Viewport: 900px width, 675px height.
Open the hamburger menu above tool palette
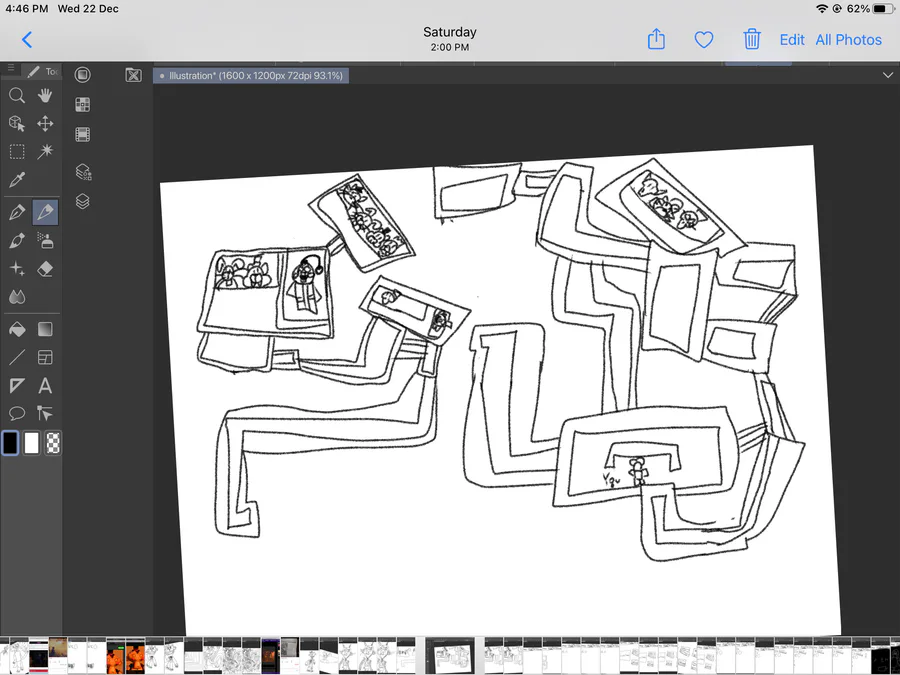[10, 68]
